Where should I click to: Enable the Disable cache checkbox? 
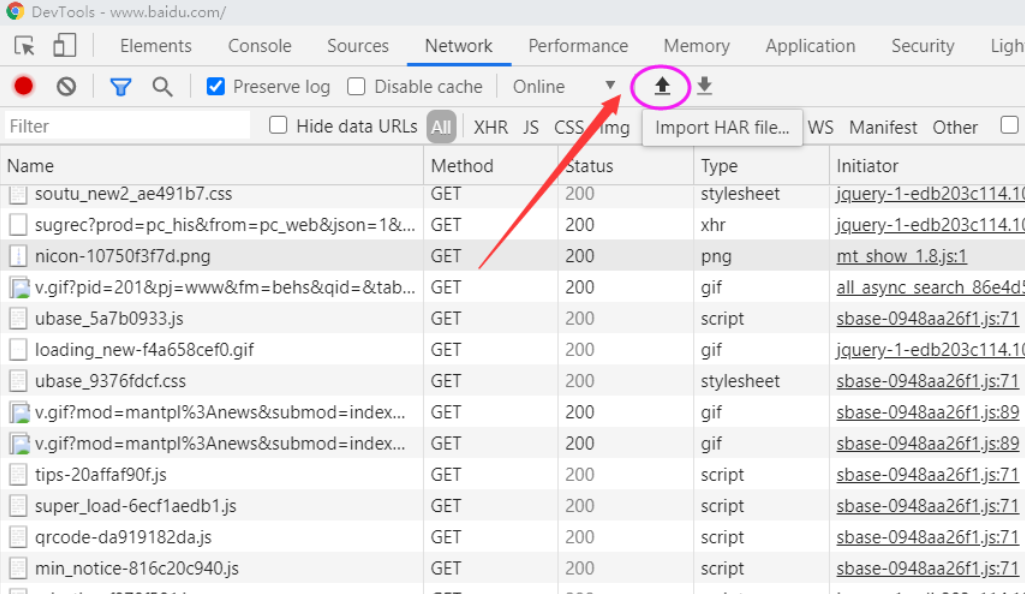tap(355, 86)
